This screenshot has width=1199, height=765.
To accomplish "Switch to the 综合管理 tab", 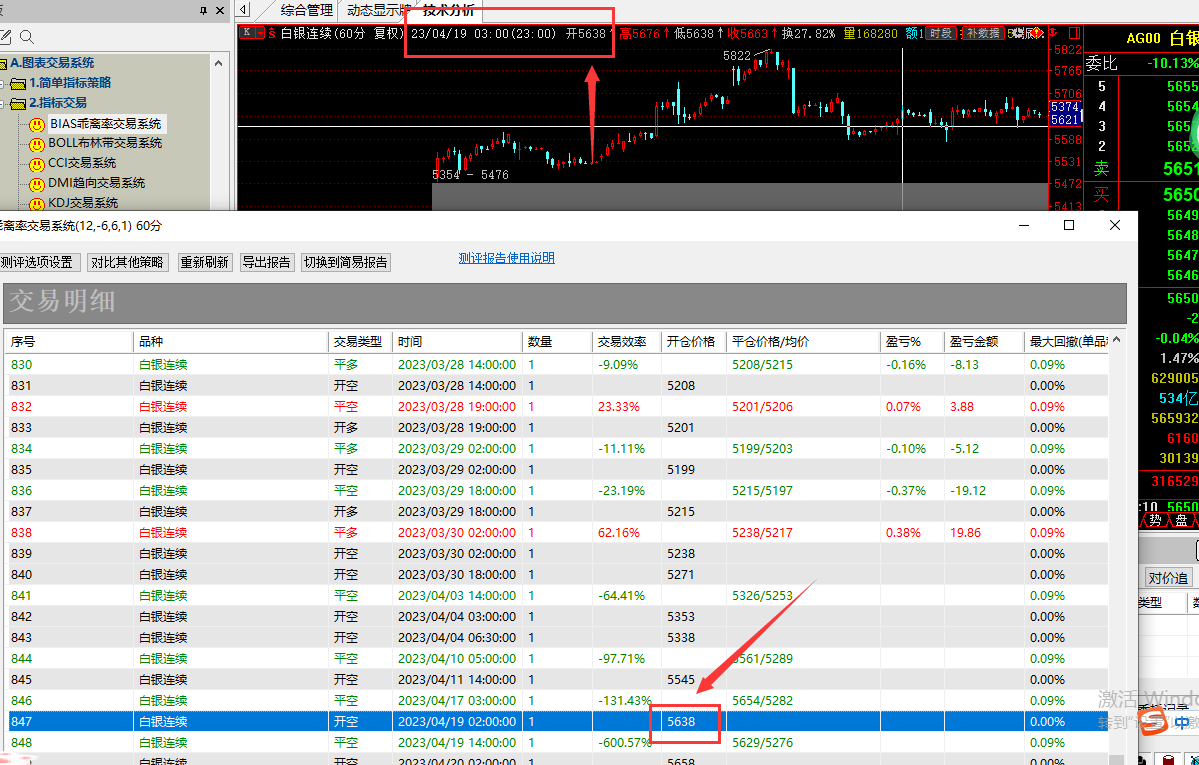I will [x=306, y=11].
